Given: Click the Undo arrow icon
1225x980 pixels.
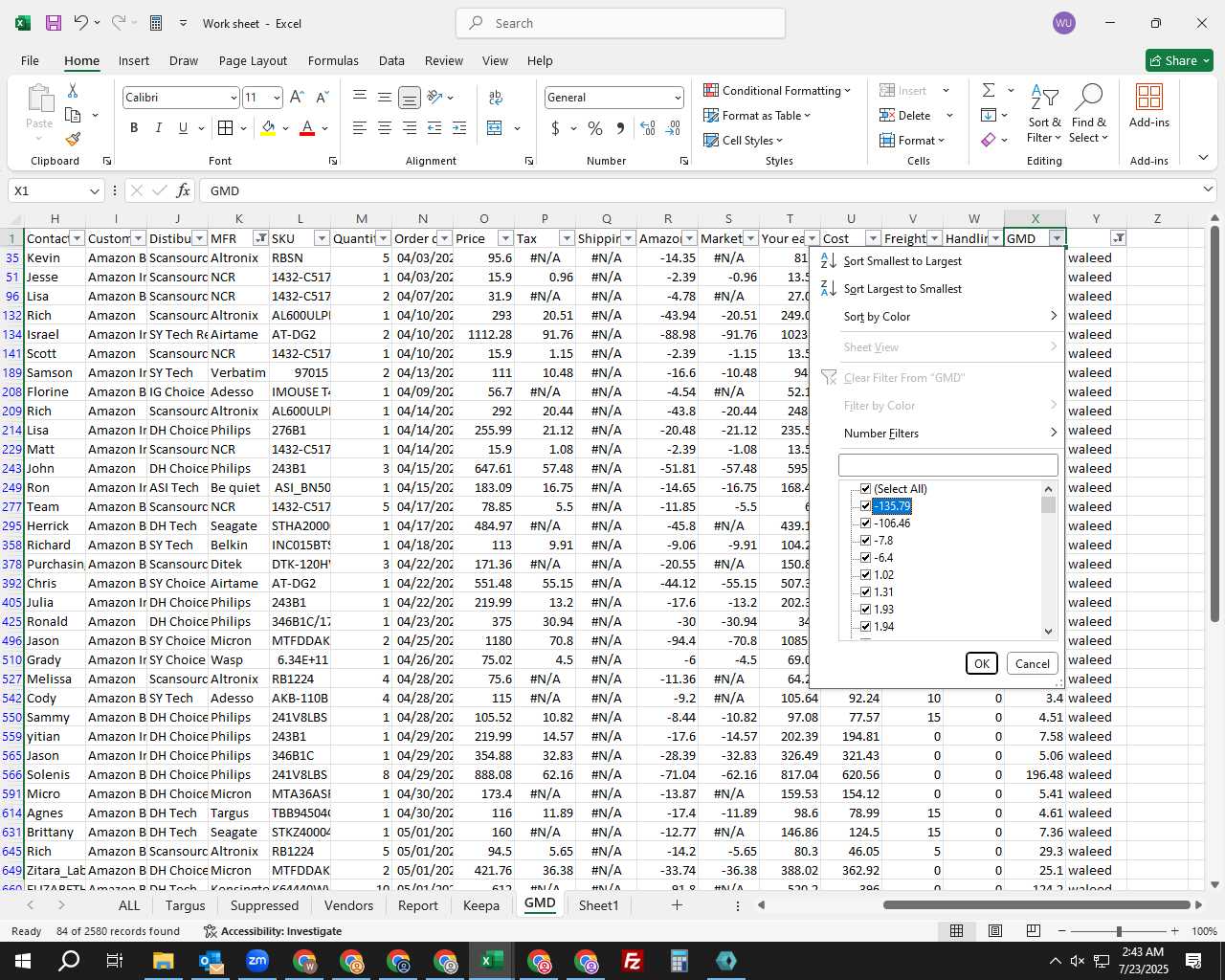Looking at the screenshot, I should point(81,23).
